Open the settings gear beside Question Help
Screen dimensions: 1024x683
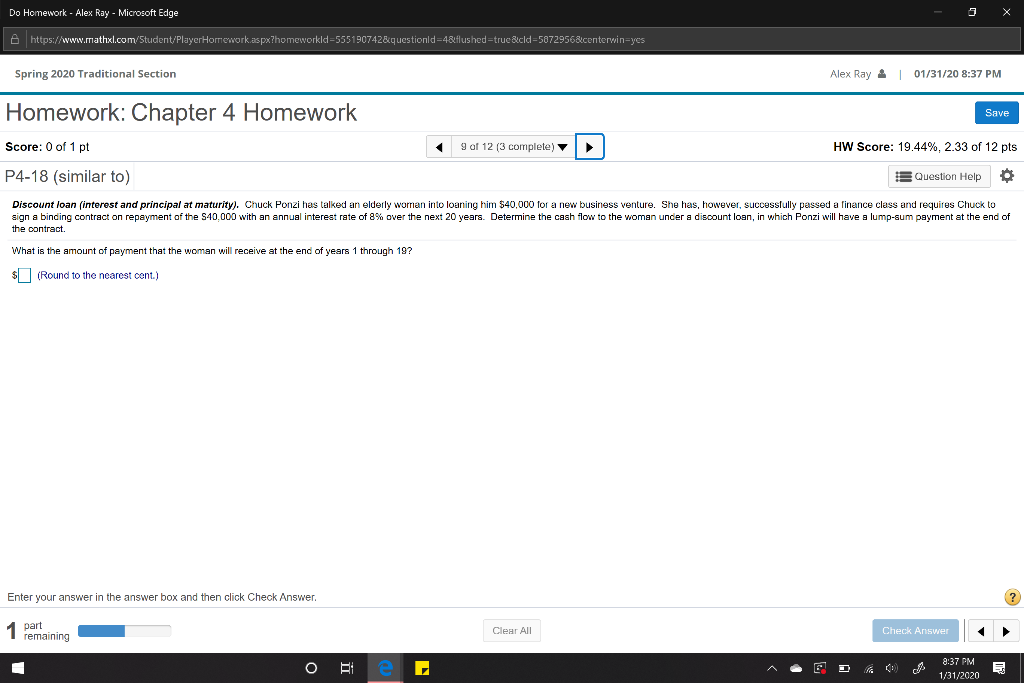pyautogui.click(x=1007, y=176)
